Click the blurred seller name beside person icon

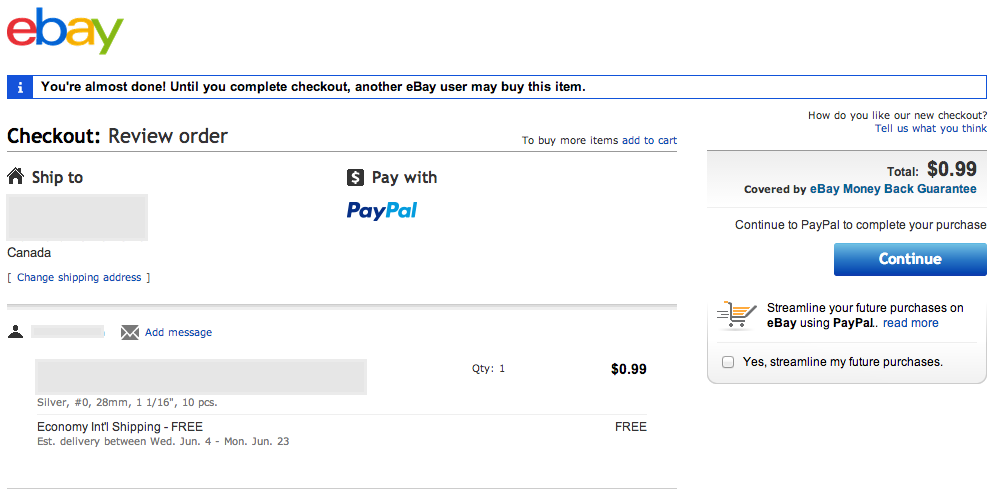pyautogui.click(x=67, y=331)
